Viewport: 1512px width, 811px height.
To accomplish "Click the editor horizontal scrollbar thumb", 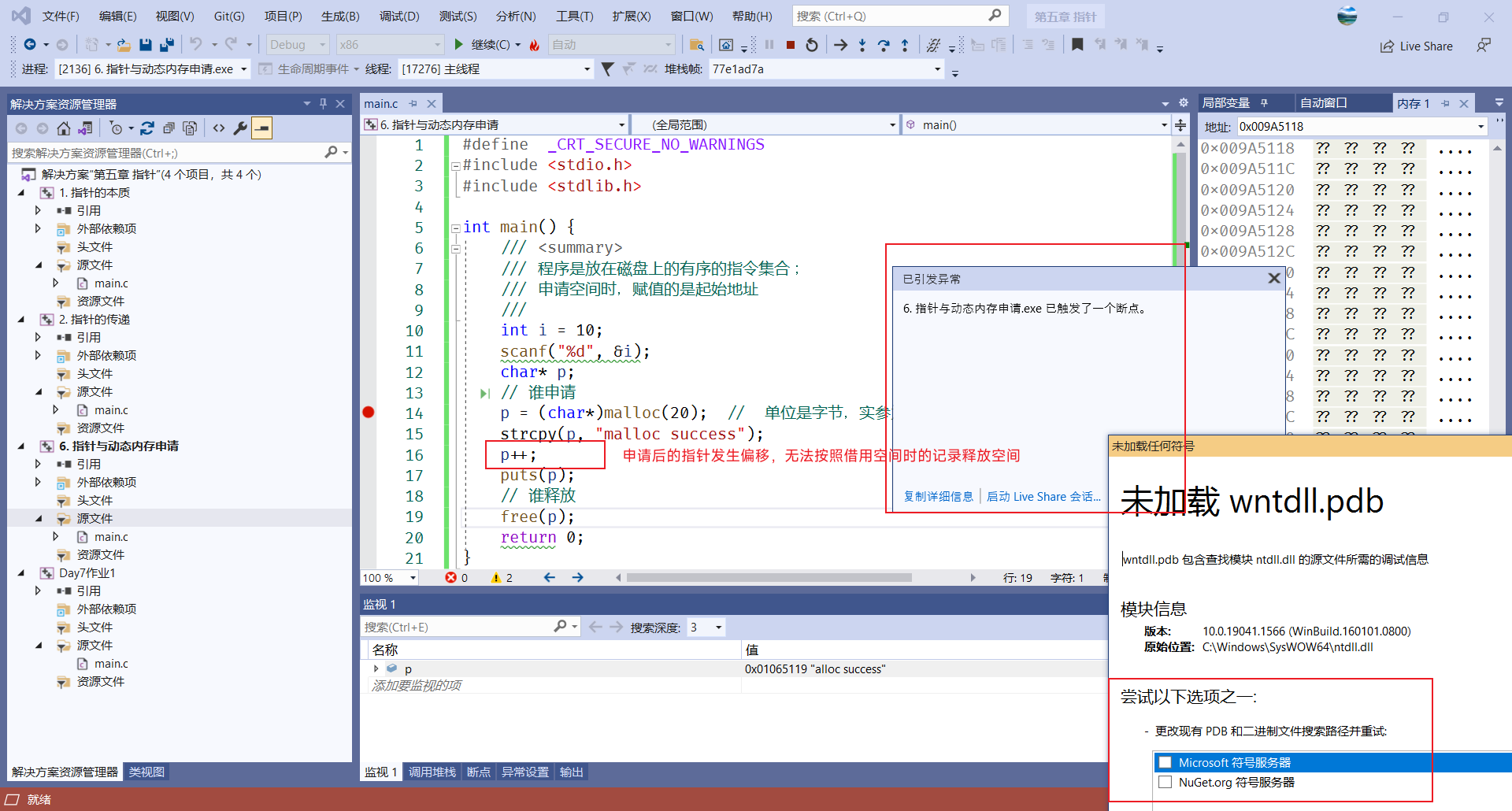I will click(x=769, y=578).
